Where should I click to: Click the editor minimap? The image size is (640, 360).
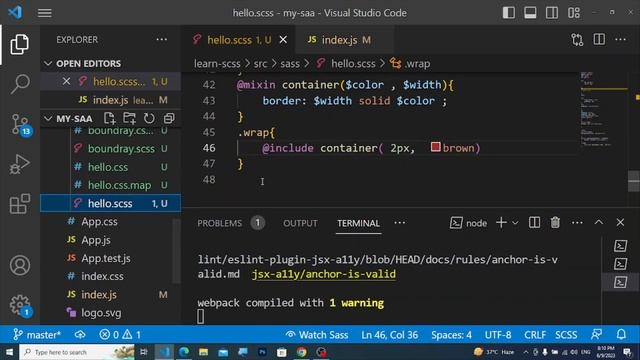(x=604, y=139)
